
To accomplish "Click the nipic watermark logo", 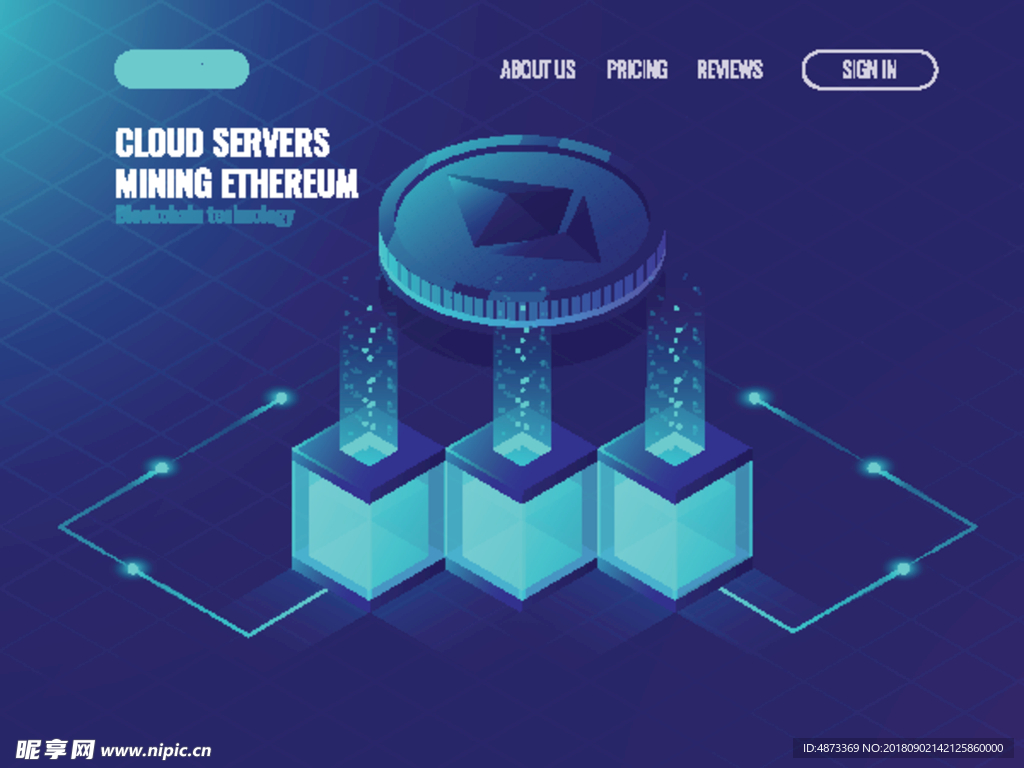I will click(x=56, y=749).
